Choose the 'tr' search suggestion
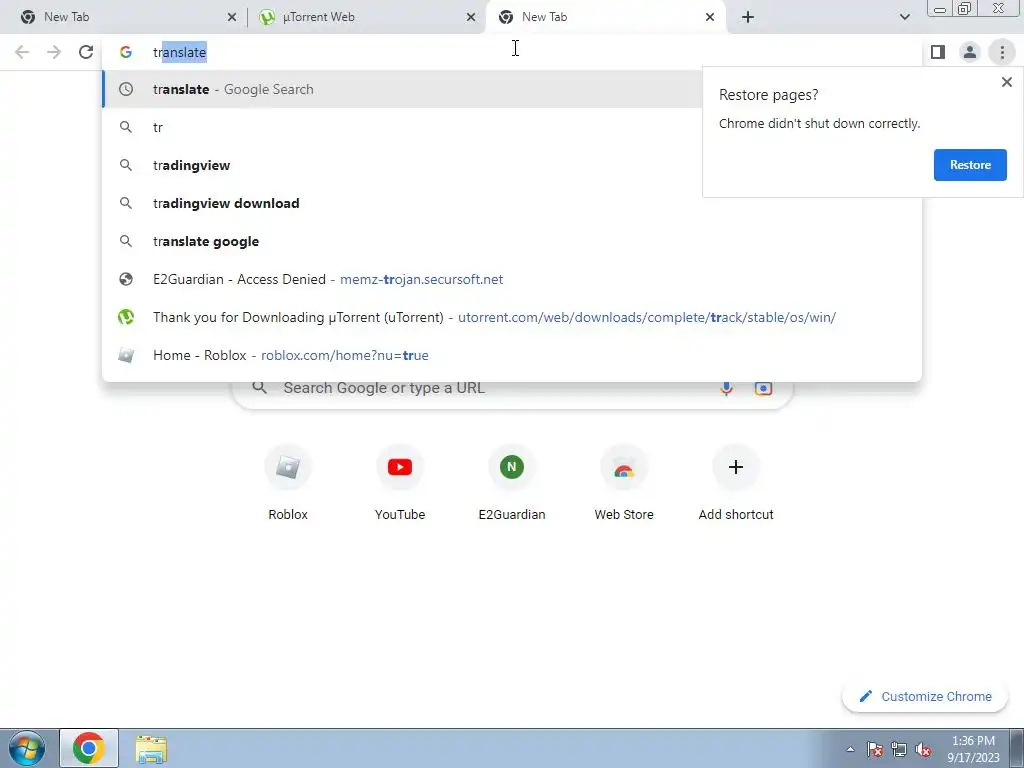 pyautogui.click(x=402, y=127)
